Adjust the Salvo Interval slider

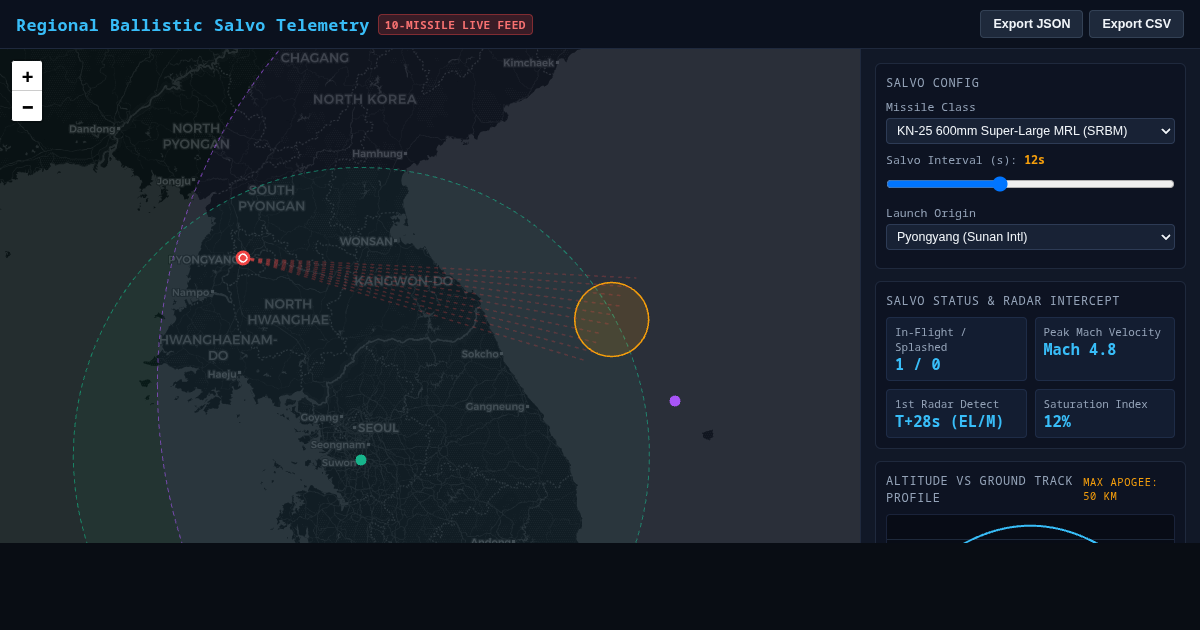pyautogui.click(x=1030, y=184)
